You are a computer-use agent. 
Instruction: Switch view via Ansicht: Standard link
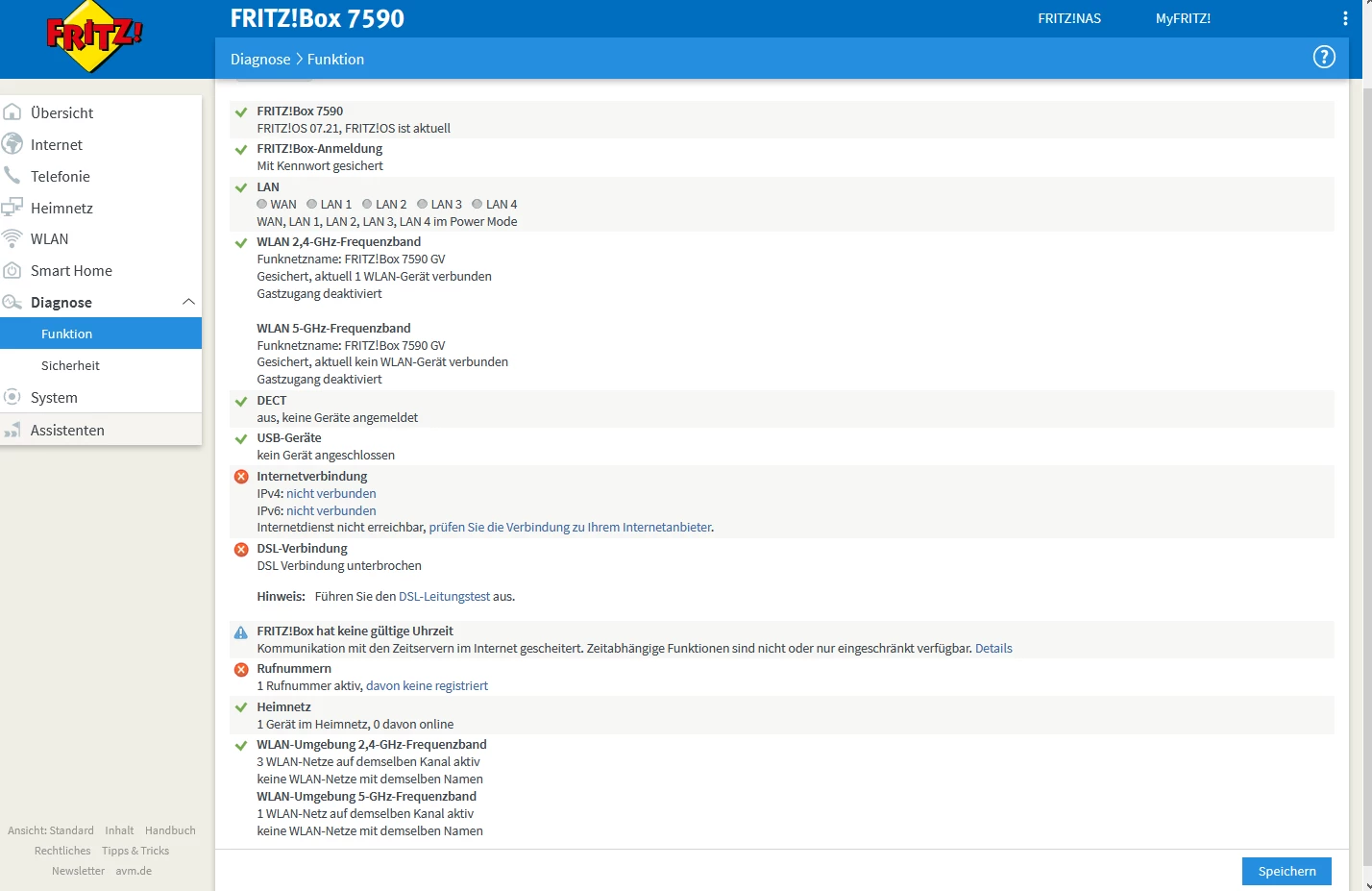(51, 830)
